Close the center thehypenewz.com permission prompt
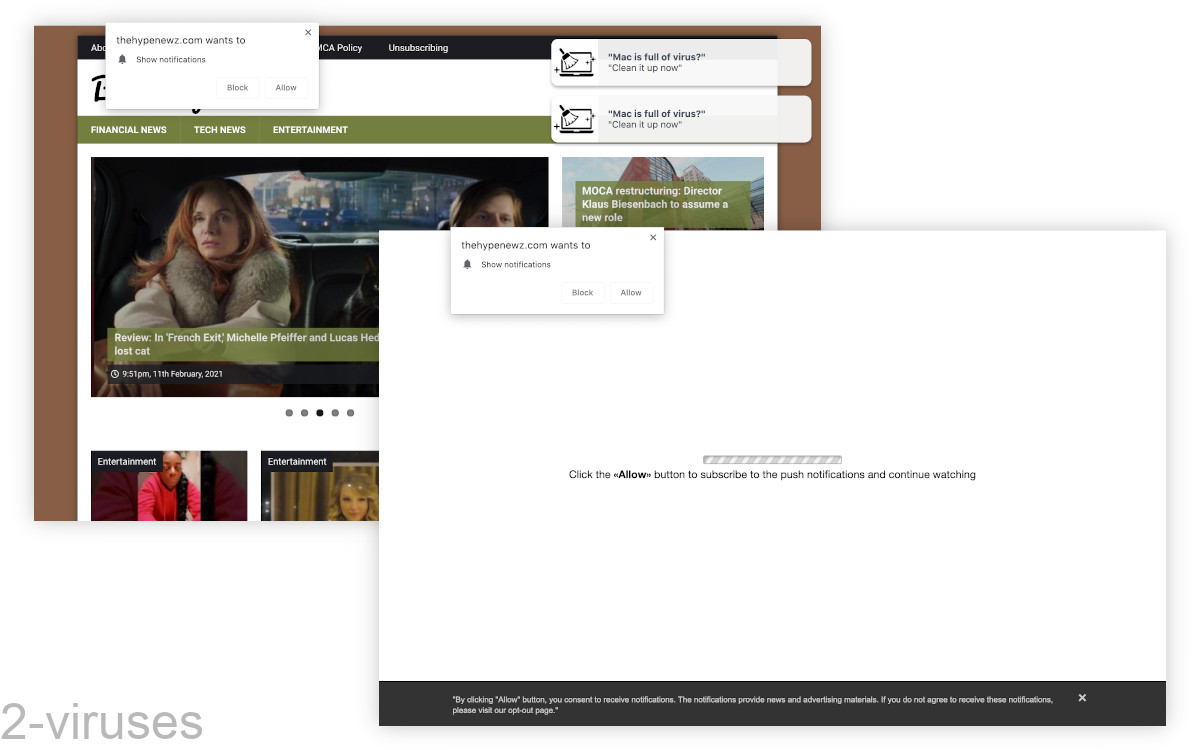The image size is (1200, 750). (653, 237)
